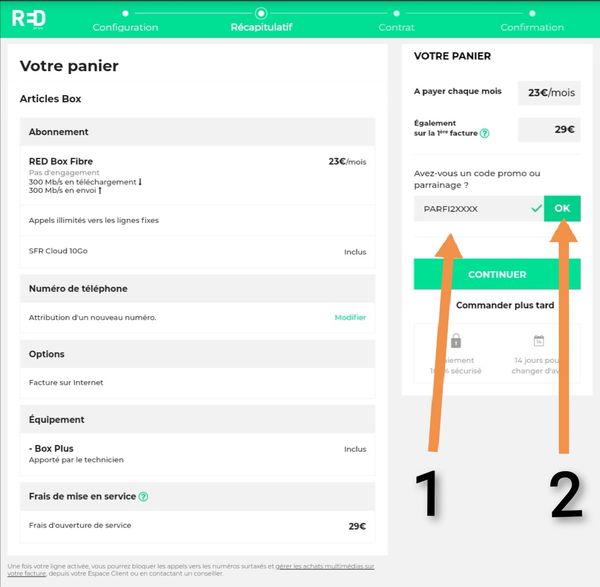Click Modifier for the phone number
The height and width of the screenshot is (587, 600).
point(350,317)
